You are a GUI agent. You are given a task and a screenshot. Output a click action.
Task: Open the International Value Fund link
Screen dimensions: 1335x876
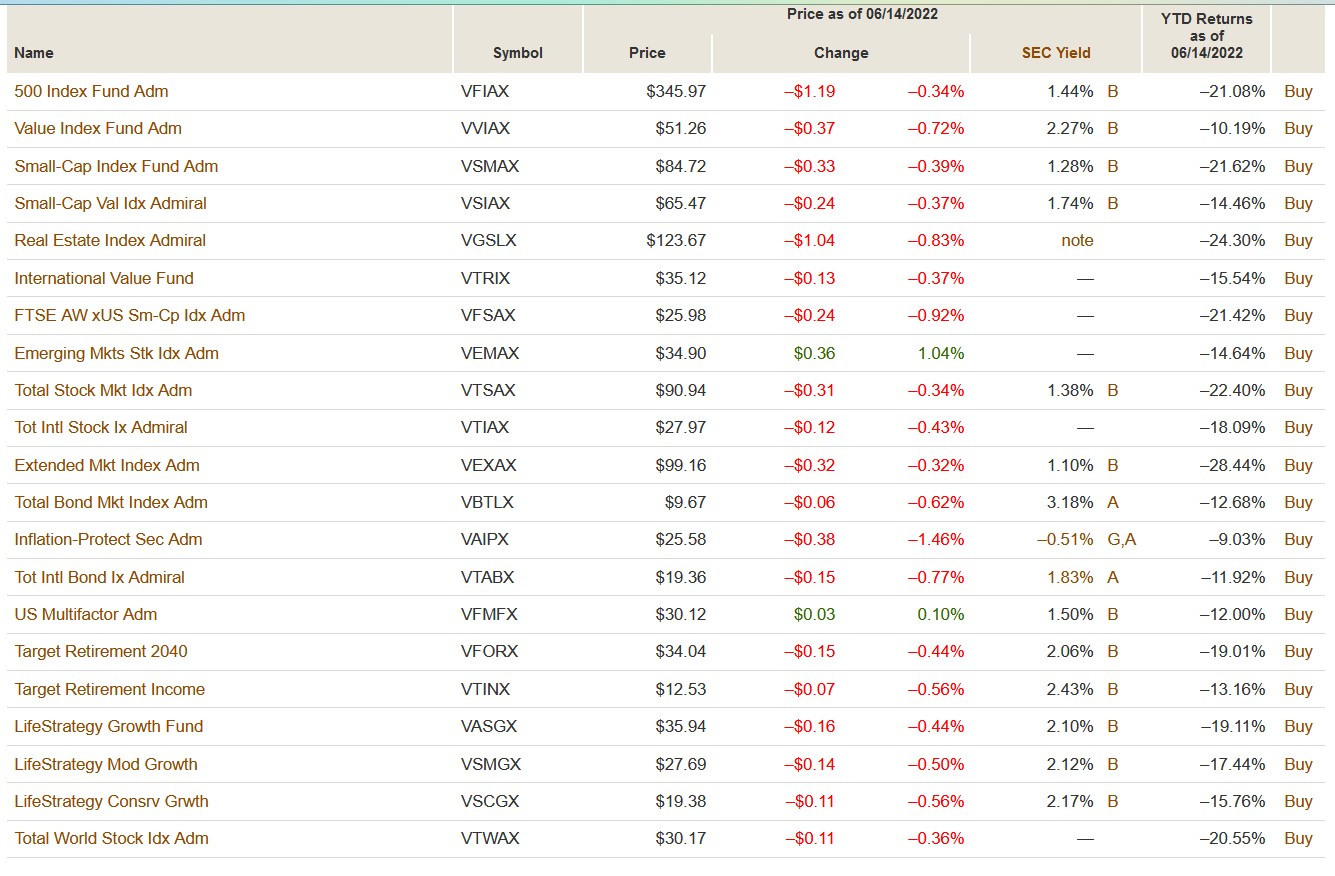click(x=104, y=278)
